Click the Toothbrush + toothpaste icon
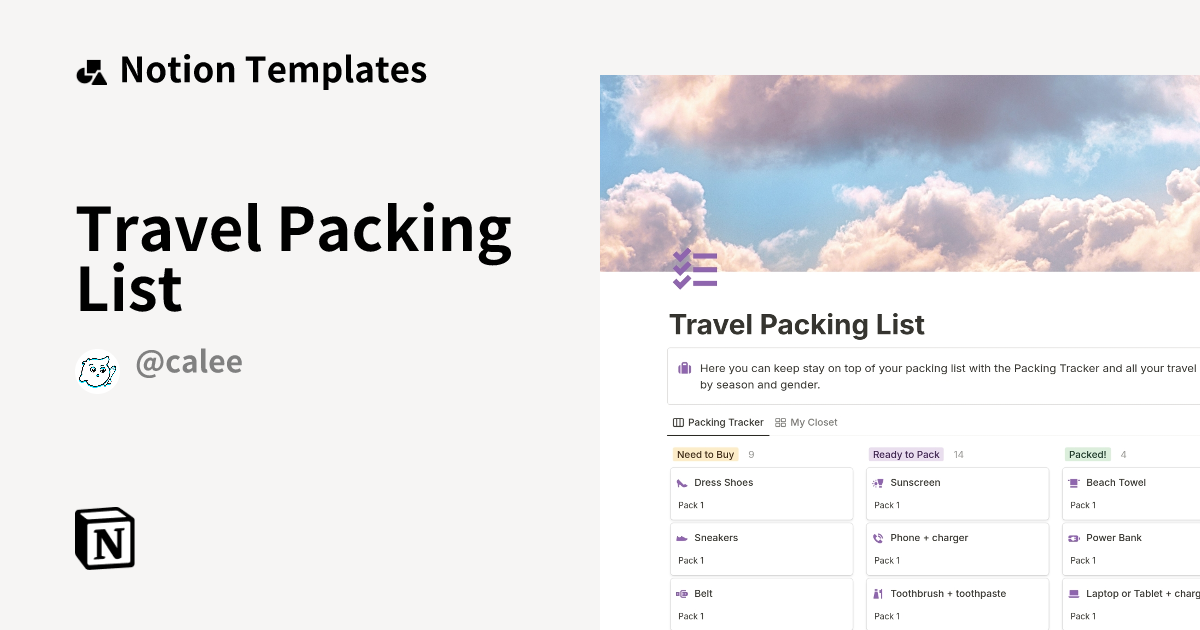The image size is (1200, 630). (x=877, y=593)
